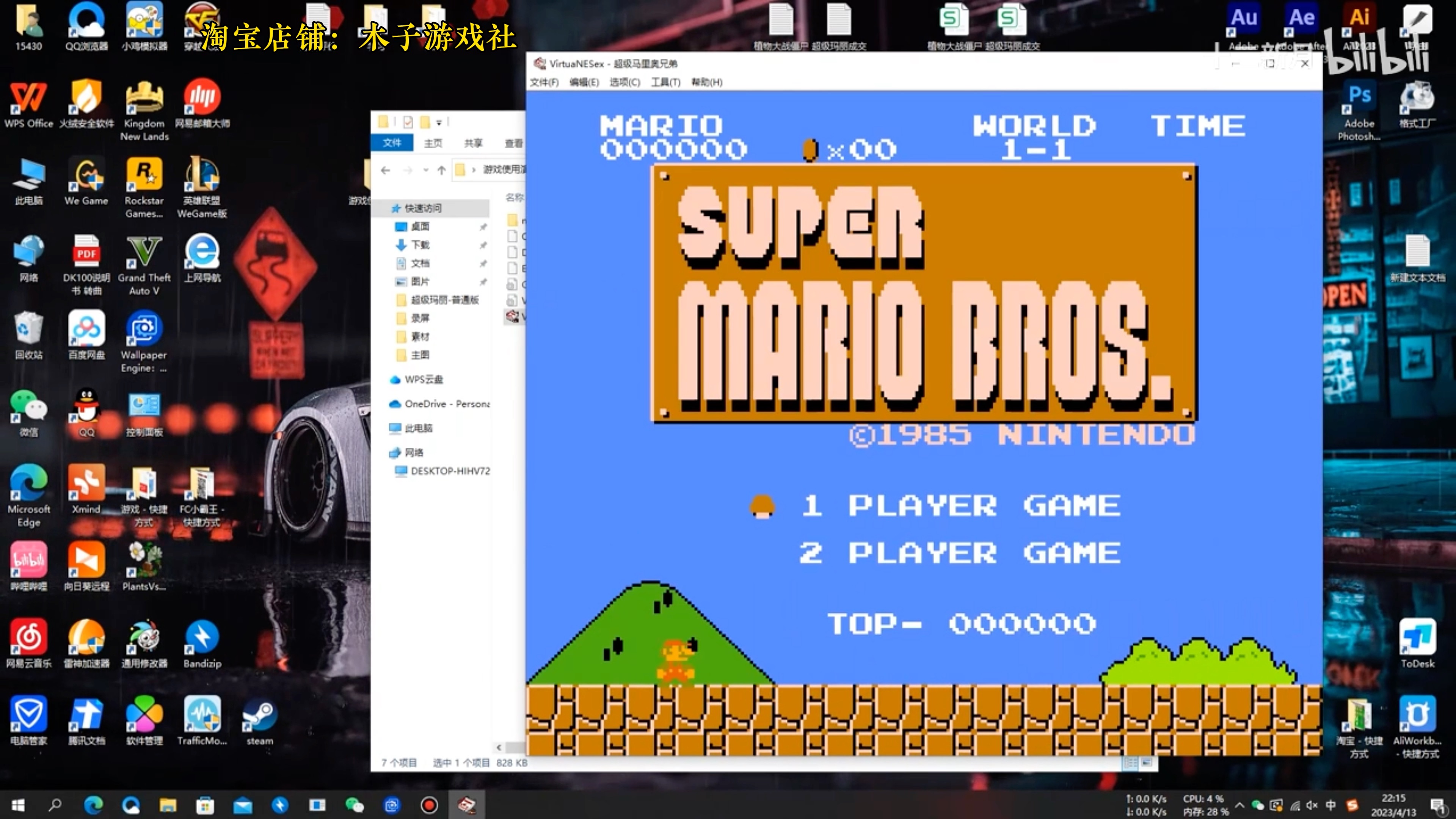Click the back arrow in File Explorer

pos(386,169)
